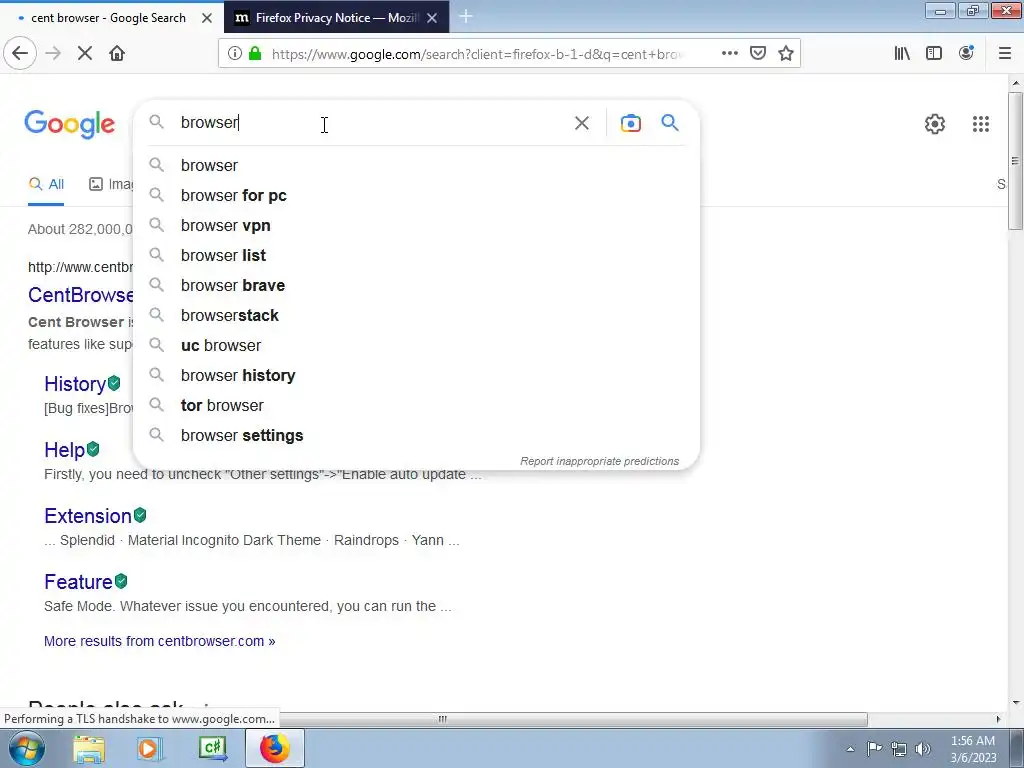The width and height of the screenshot is (1024, 768).
Task: Open the Feature sitelink
Action: coord(78,582)
